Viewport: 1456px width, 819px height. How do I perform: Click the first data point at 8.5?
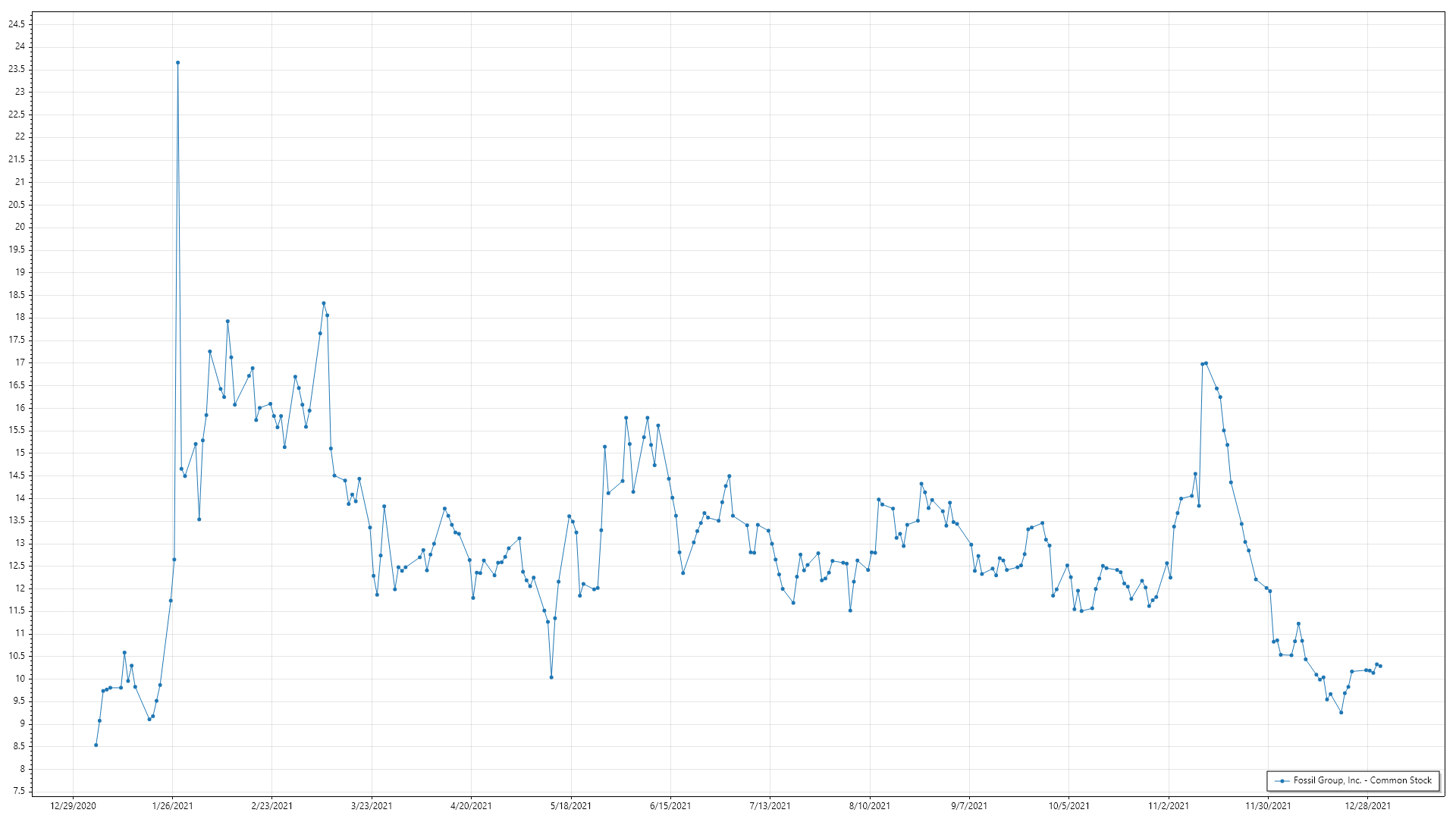pyautogui.click(x=96, y=745)
